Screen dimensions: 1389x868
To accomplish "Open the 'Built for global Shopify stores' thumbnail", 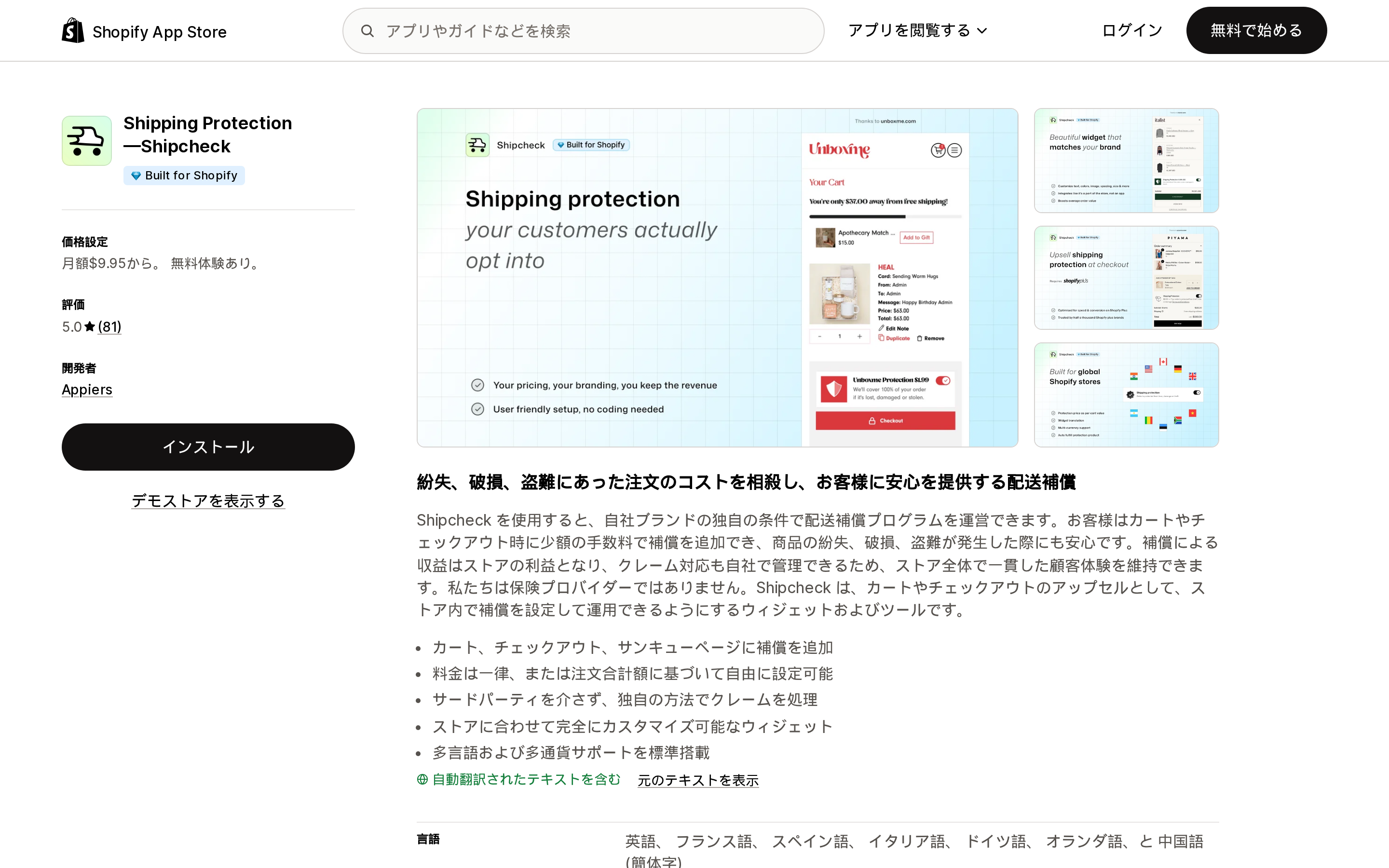I will coord(1126,395).
